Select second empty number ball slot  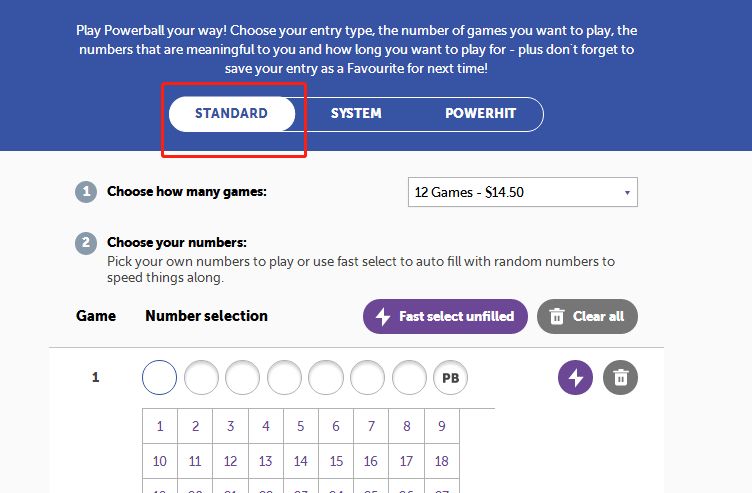pyautogui.click(x=201, y=377)
